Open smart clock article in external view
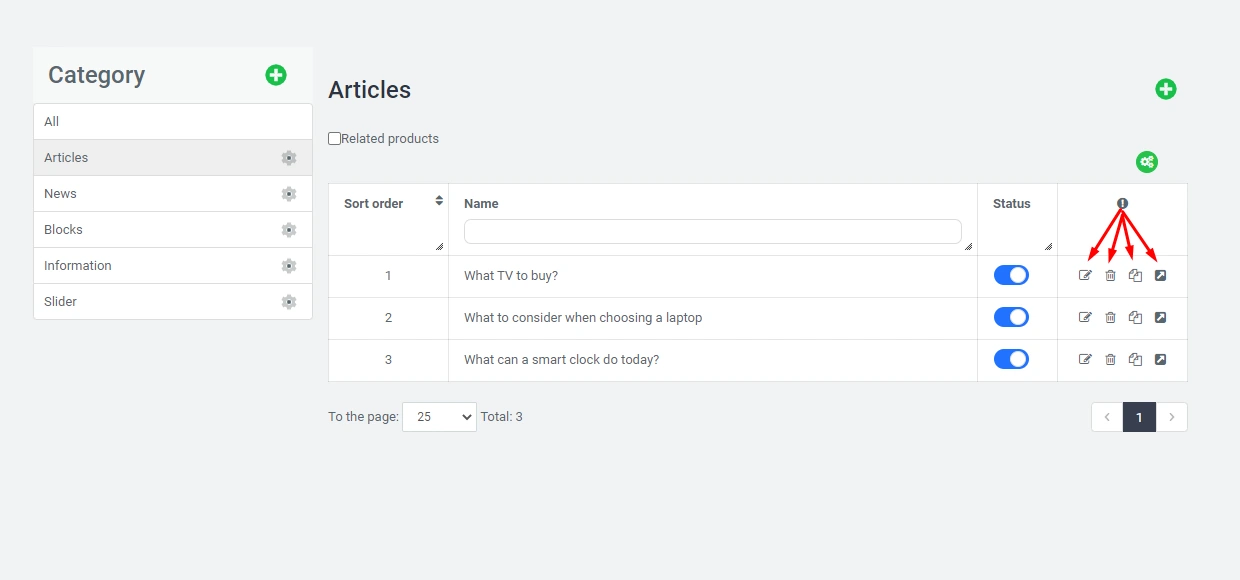Image resolution: width=1240 pixels, height=580 pixels. click(x=1160, y=360)
